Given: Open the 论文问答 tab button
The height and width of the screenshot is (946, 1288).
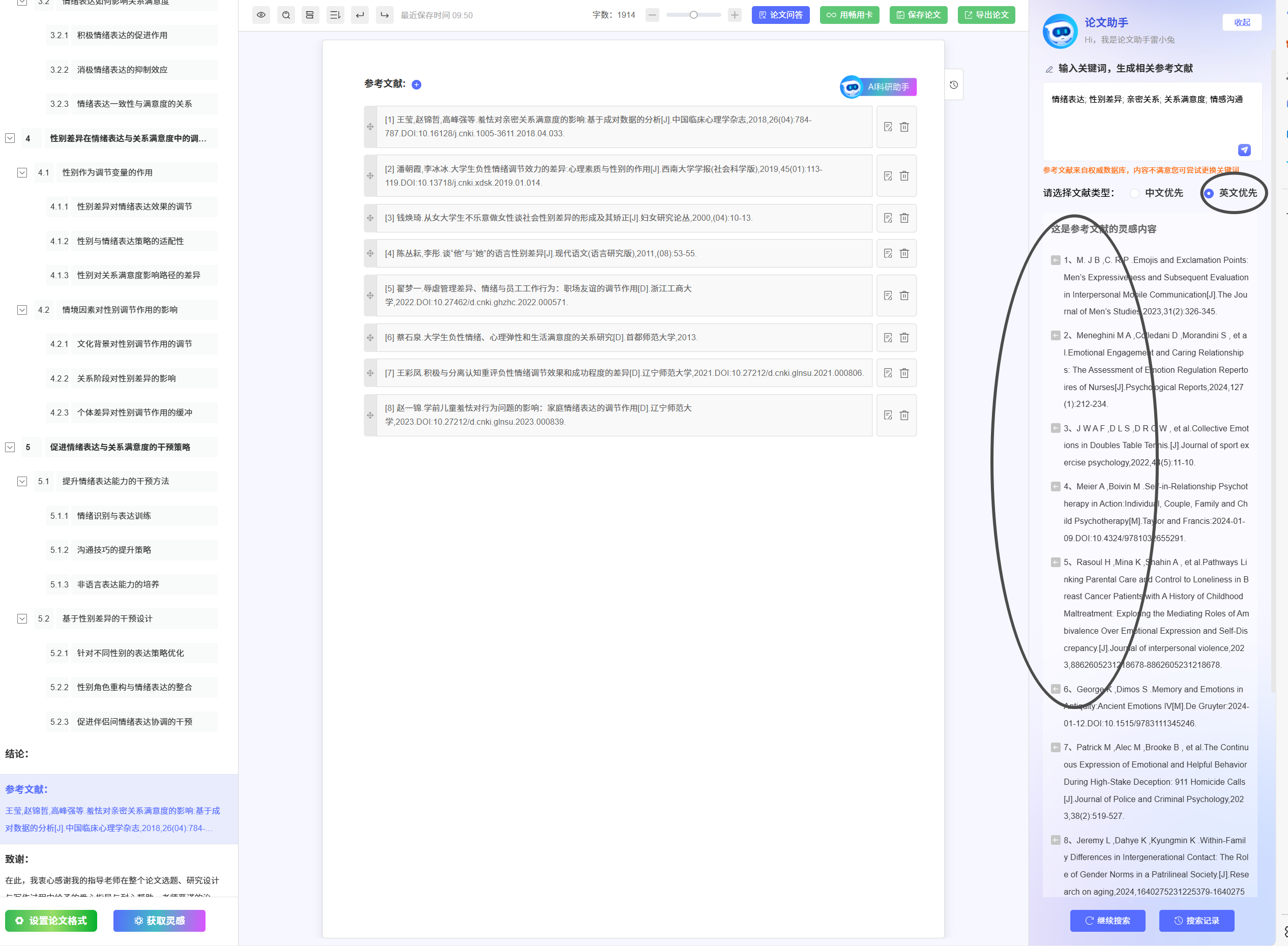Looking at the screenshot, I should [x=780, y=15].
